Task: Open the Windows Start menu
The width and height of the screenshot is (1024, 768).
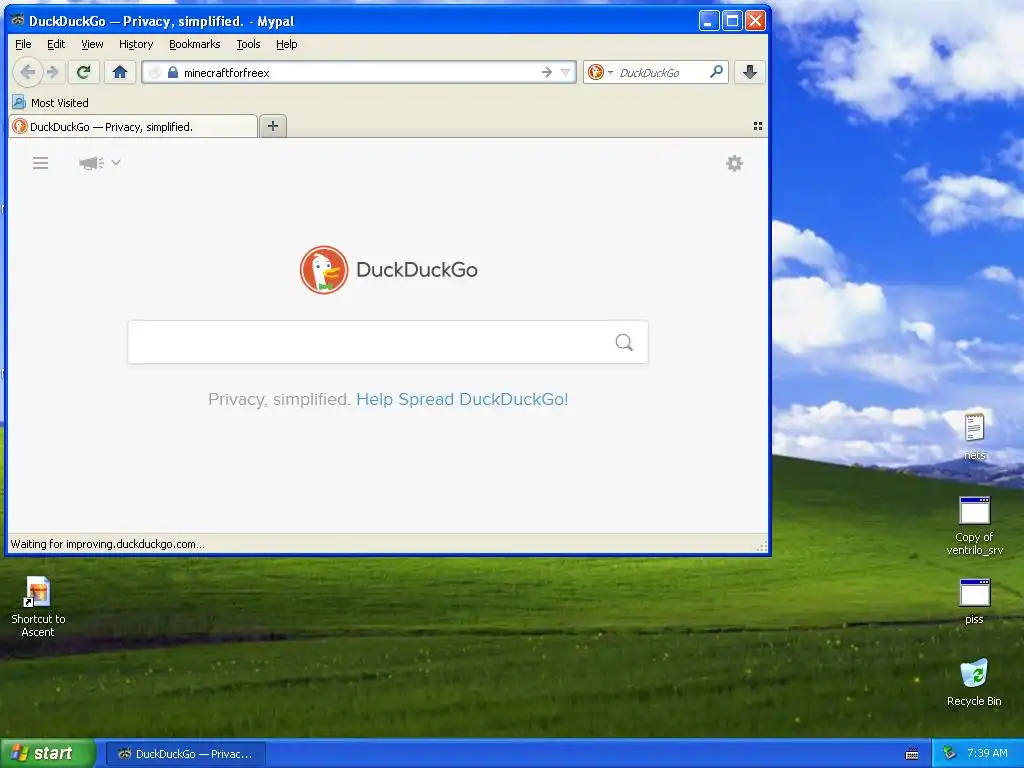Action: coord(48,754)
